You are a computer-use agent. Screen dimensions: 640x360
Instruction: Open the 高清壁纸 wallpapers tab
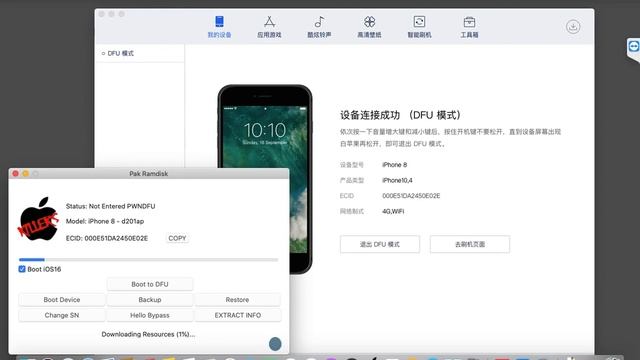(369, 27)
